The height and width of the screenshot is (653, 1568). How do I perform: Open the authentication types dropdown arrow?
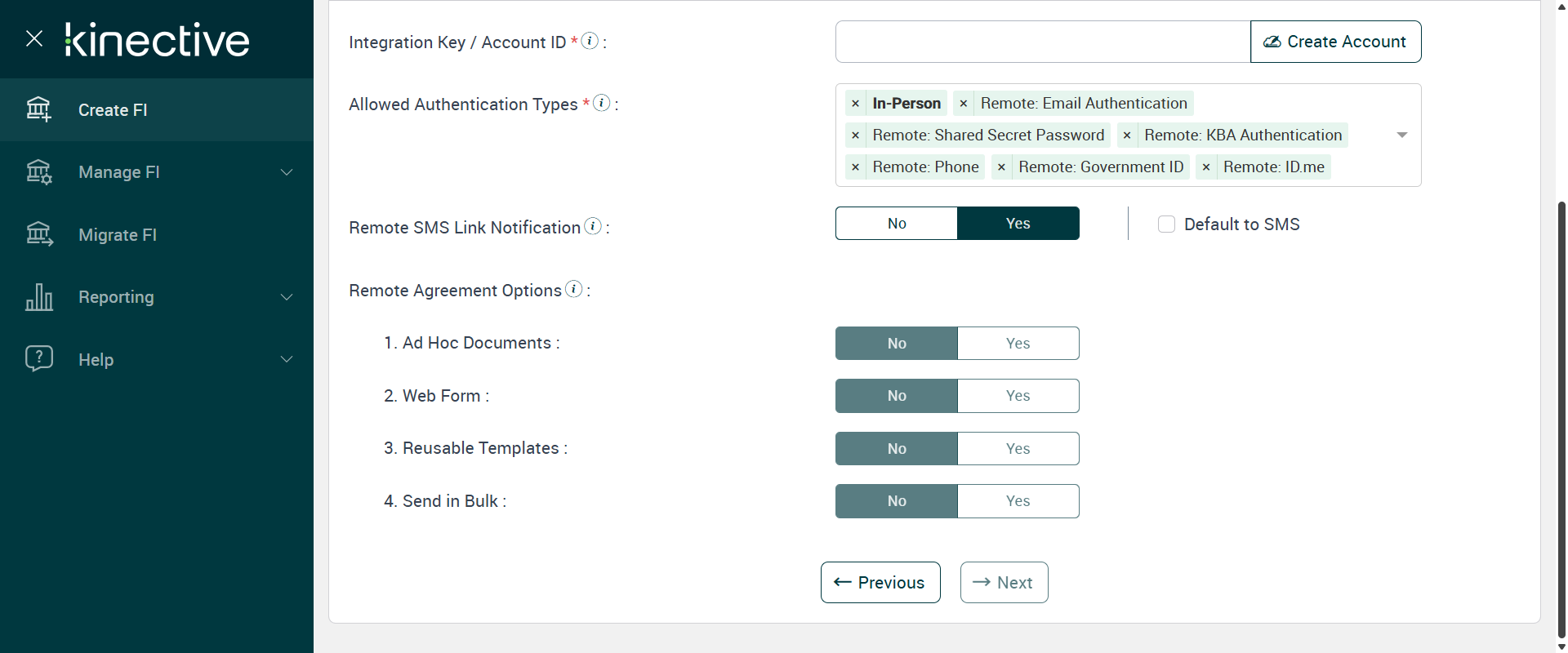coord(1401,135)
